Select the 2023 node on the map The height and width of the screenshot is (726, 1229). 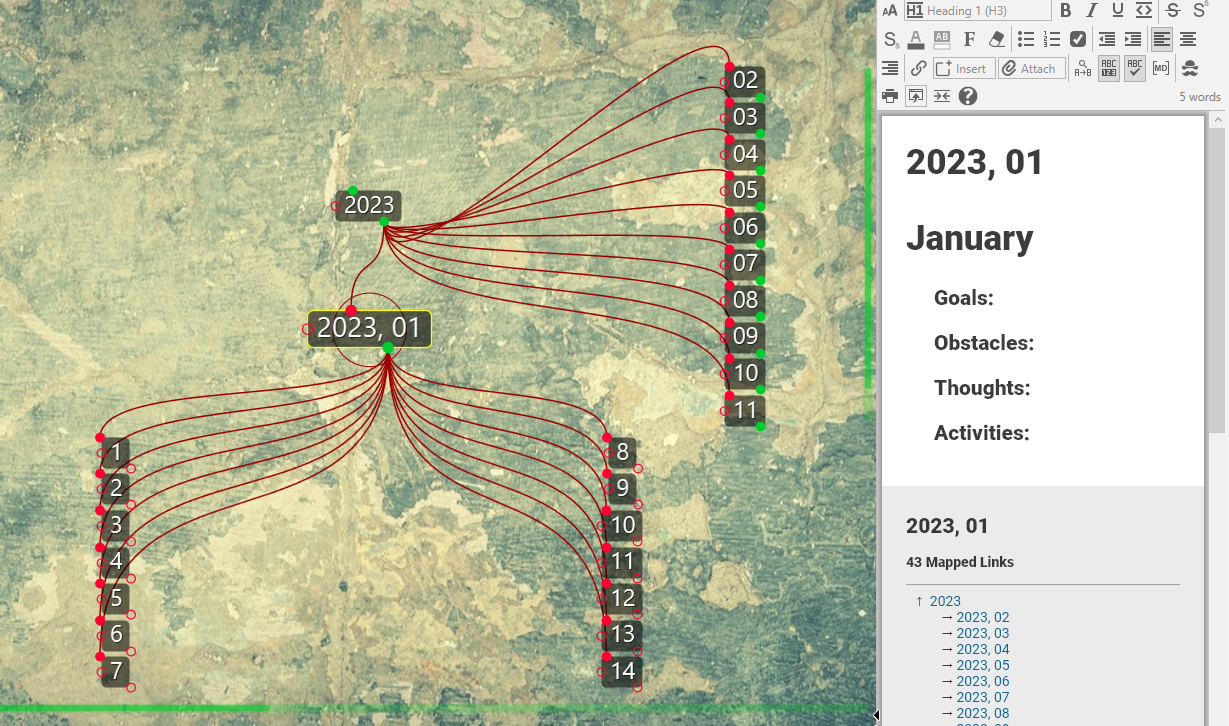pos(369,206)
